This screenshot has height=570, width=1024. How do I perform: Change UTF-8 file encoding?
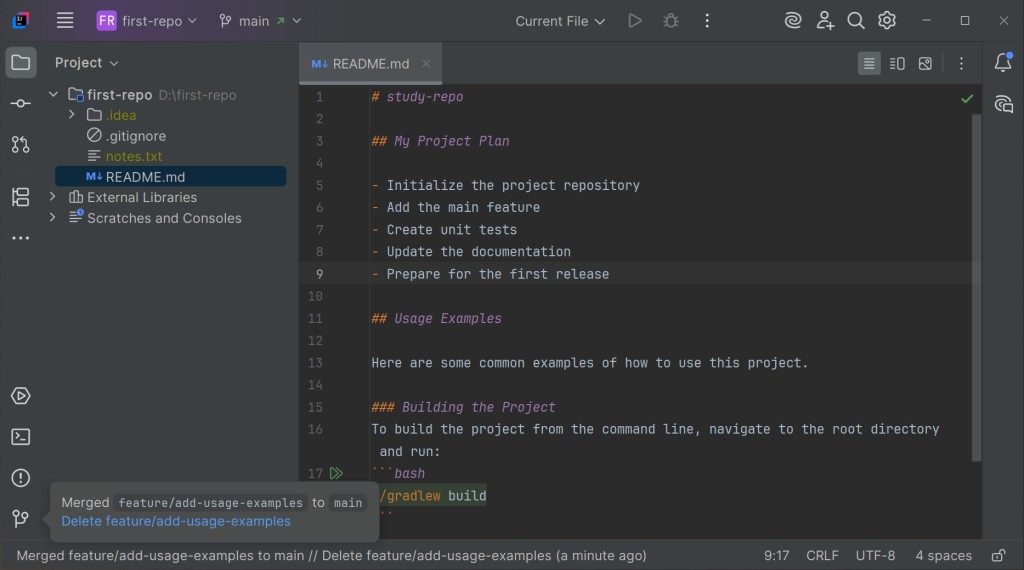pyautogui.click(x=875, y=556)
